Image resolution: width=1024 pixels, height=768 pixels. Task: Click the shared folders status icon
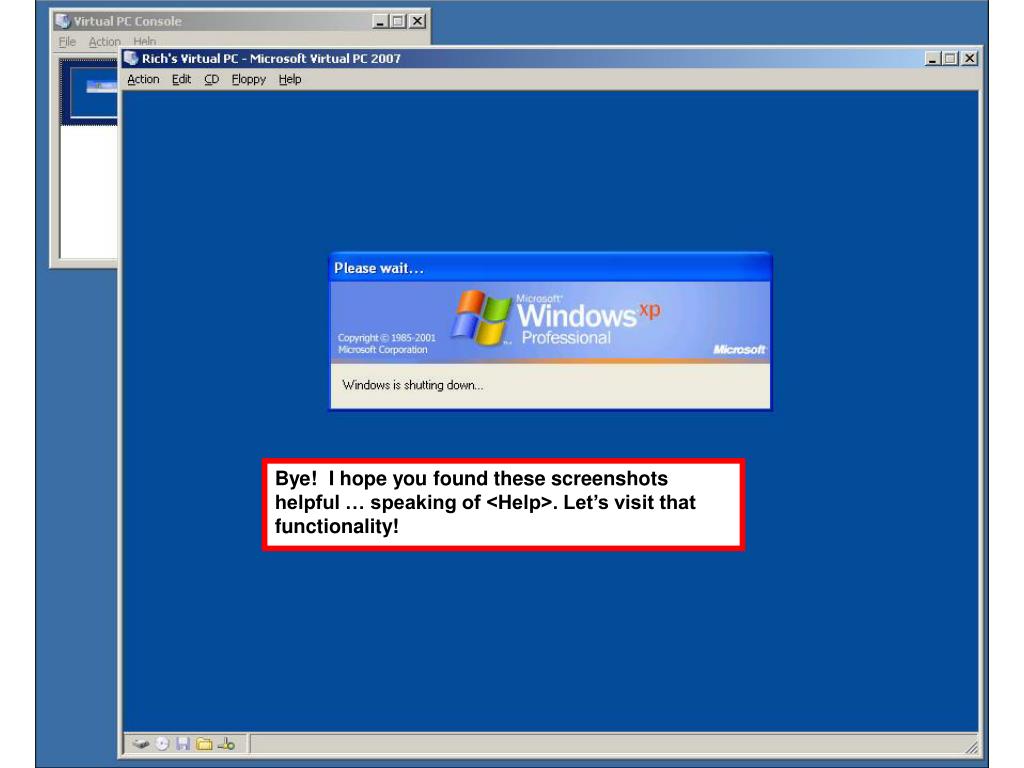coord(204,744)
